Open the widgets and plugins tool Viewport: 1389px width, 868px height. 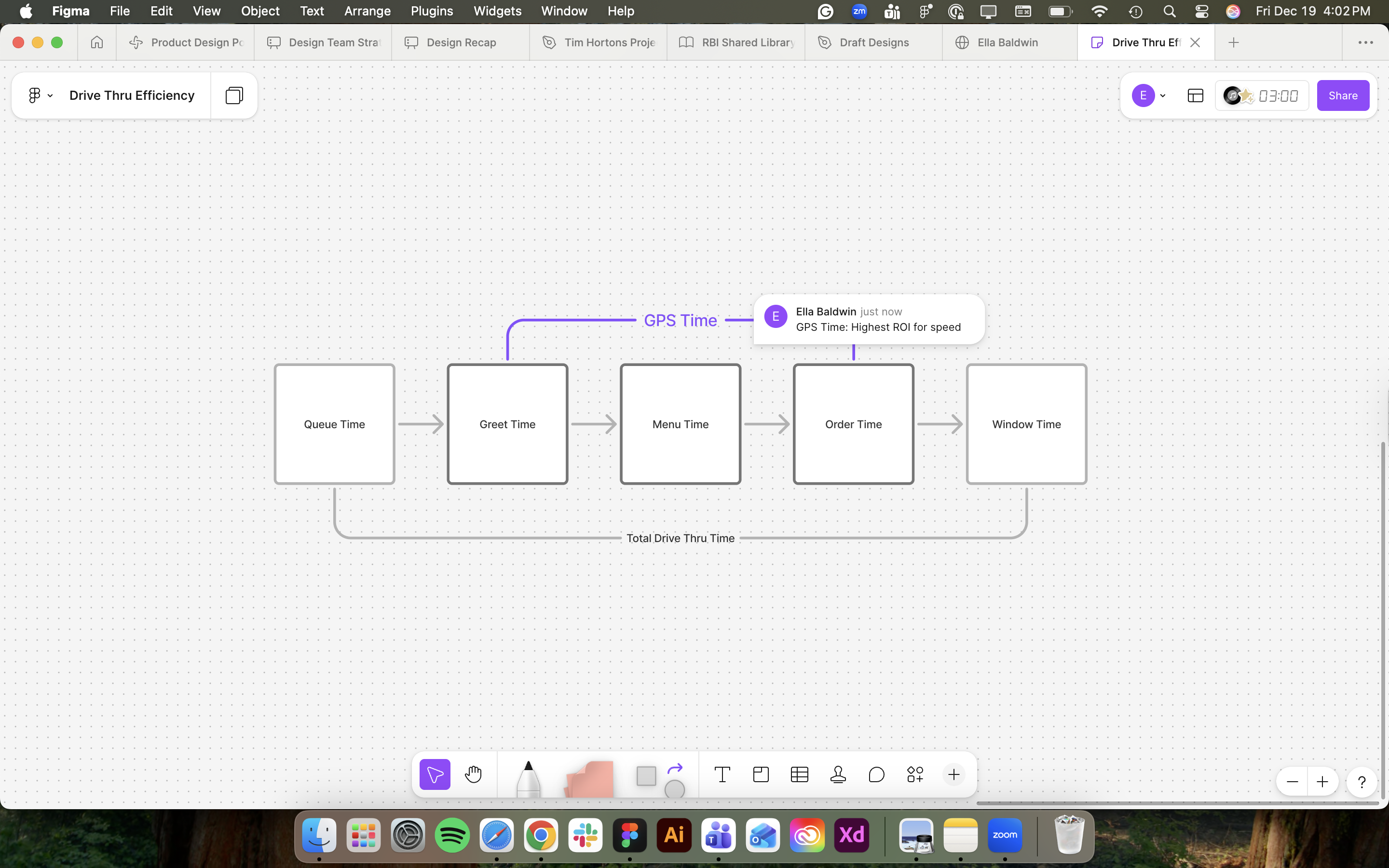pos(915,774)
